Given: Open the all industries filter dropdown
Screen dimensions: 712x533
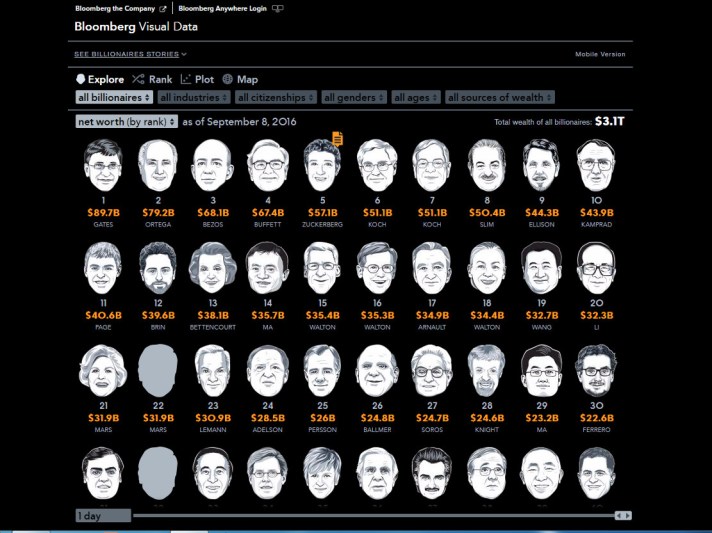Looking at the screenshot, I should [194, 97].
